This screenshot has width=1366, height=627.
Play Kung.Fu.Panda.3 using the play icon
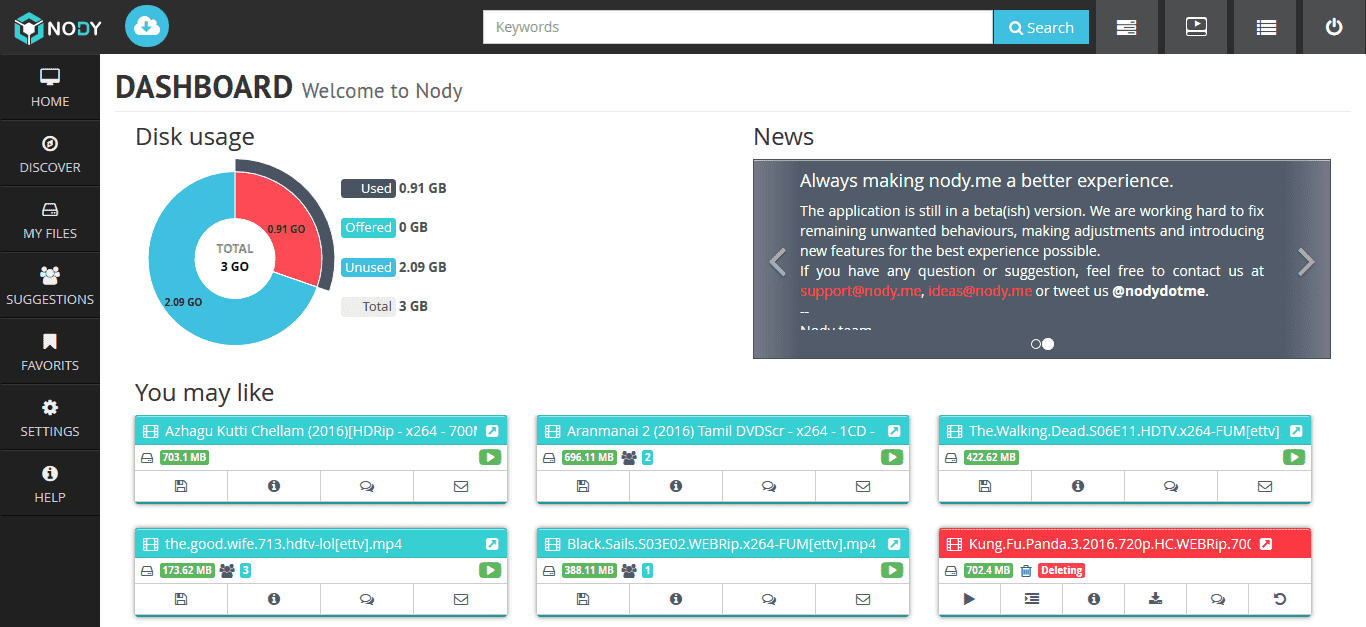click(969, 599)
